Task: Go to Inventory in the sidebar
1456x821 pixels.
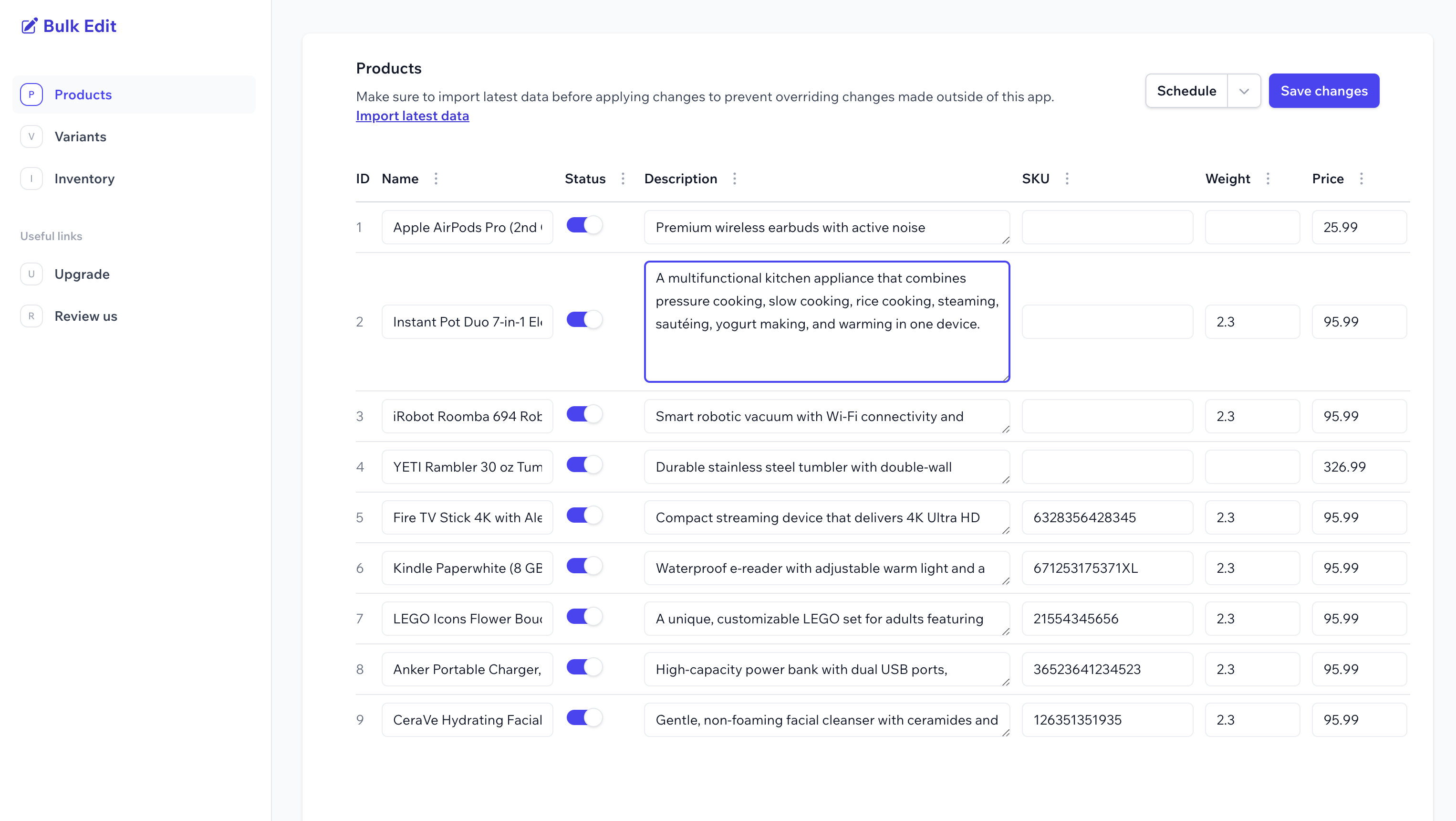Action: 134,179
